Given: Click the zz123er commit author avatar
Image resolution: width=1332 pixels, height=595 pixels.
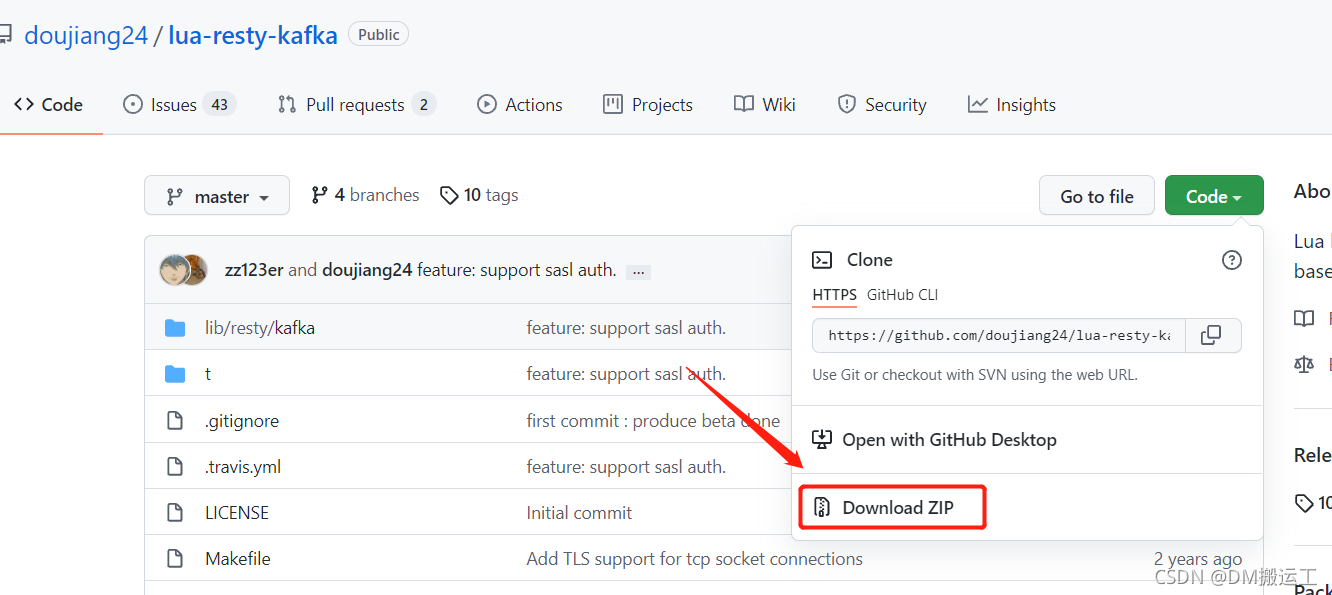Looking at the screenshot, I should click(x=175, y=270).
